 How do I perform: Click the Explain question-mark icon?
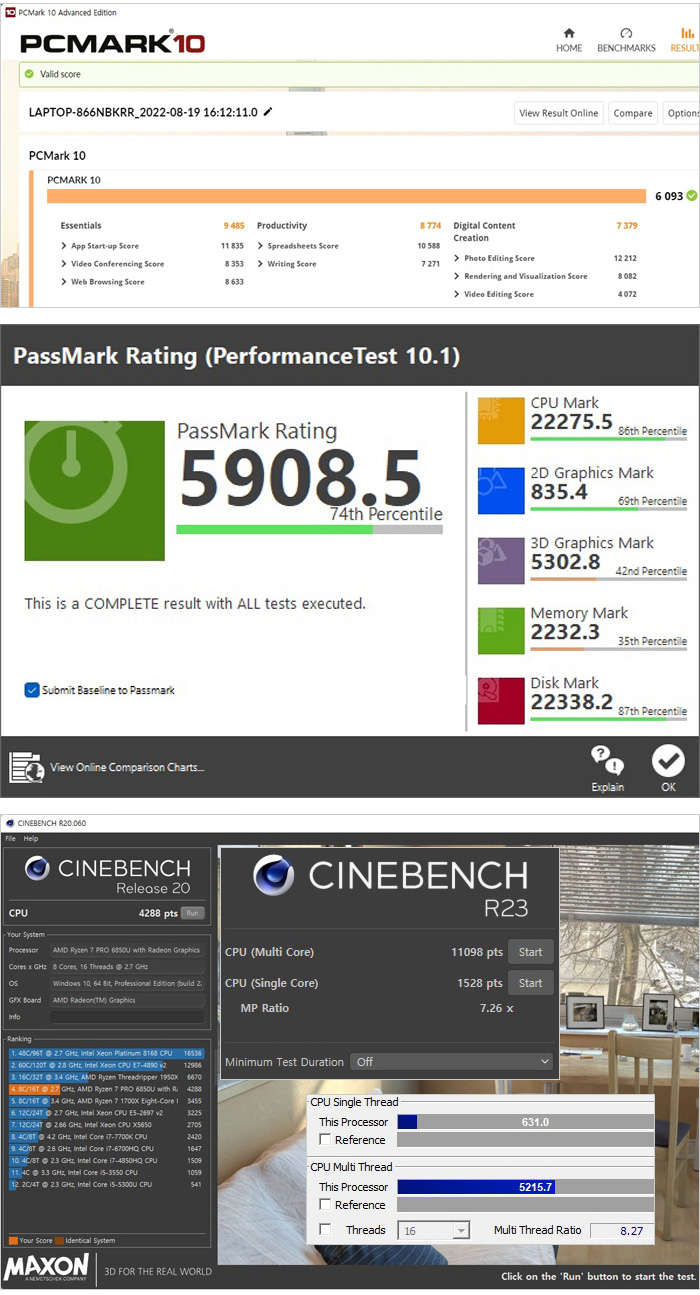[607, 761]
